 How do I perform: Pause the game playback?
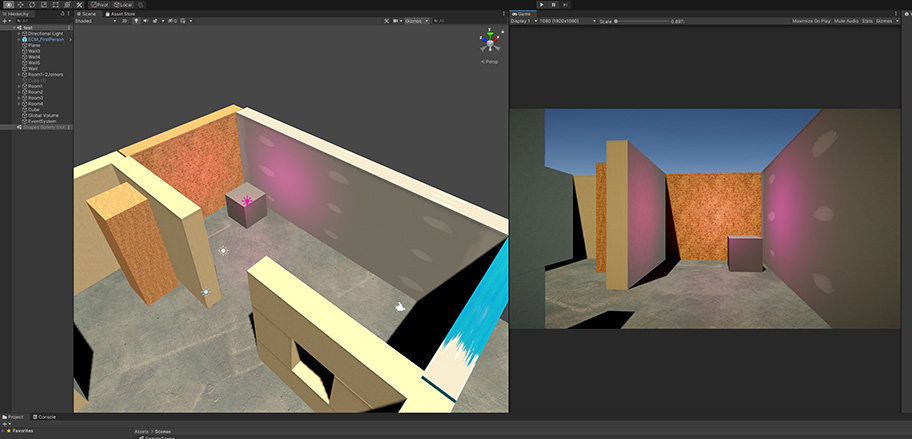tap(553, 4)
